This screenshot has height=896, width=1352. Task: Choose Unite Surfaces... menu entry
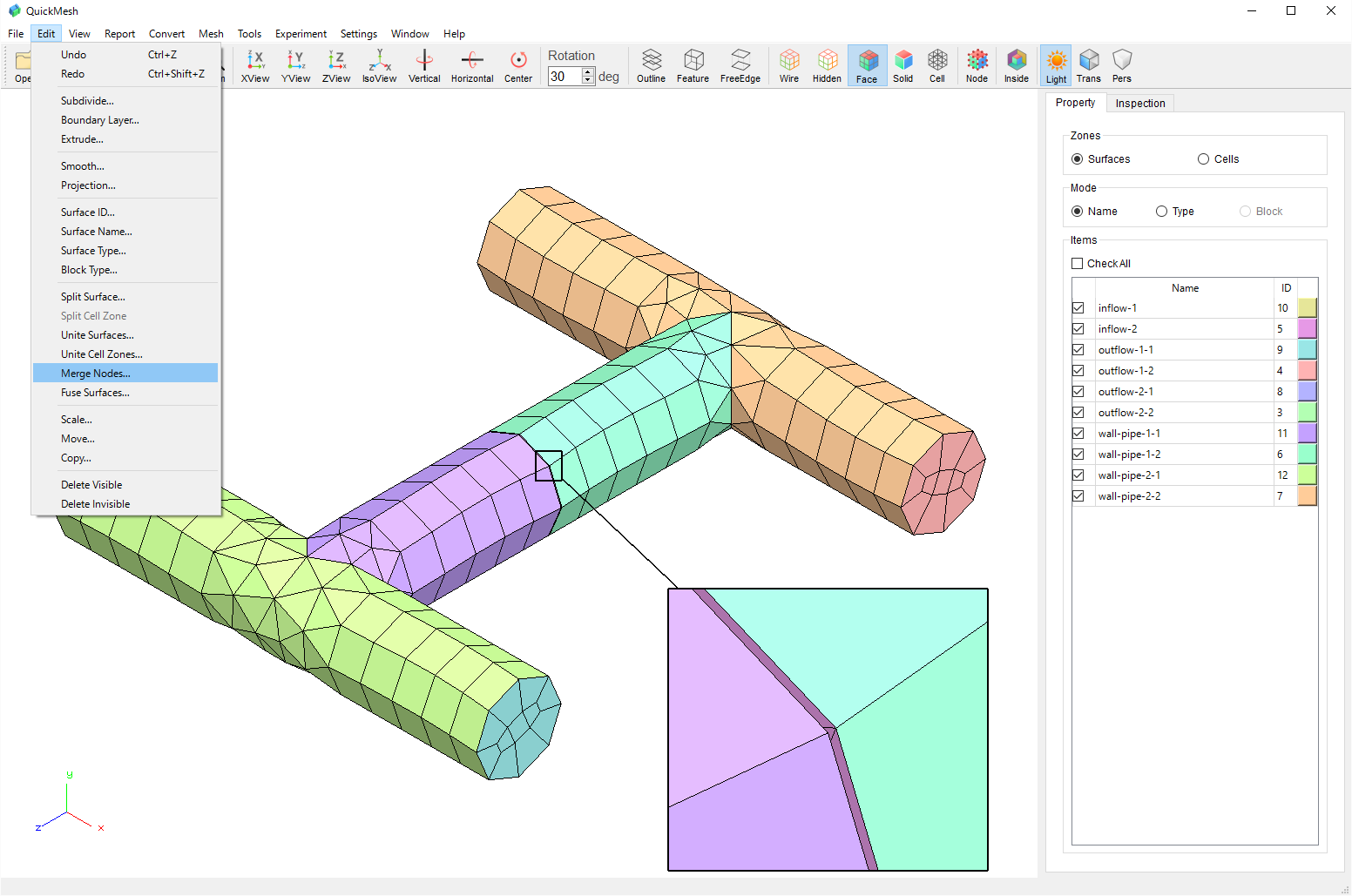(125, 335)
